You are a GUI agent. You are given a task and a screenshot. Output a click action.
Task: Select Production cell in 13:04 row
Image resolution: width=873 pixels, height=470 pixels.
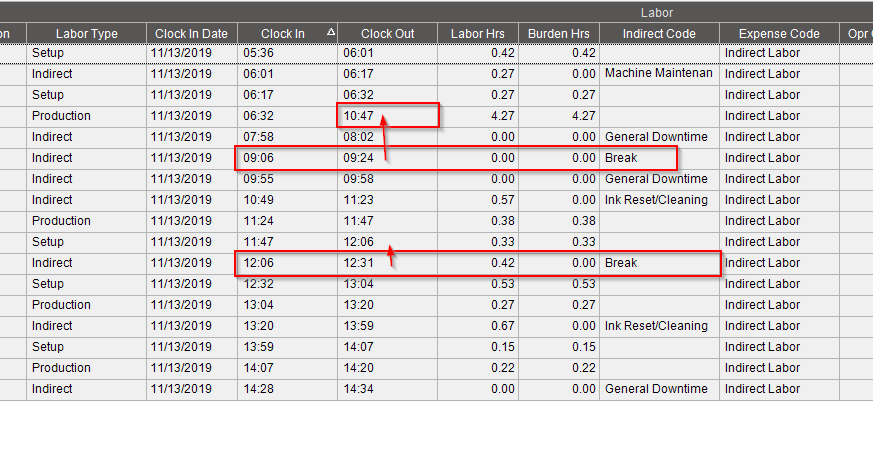coord(86,305)
